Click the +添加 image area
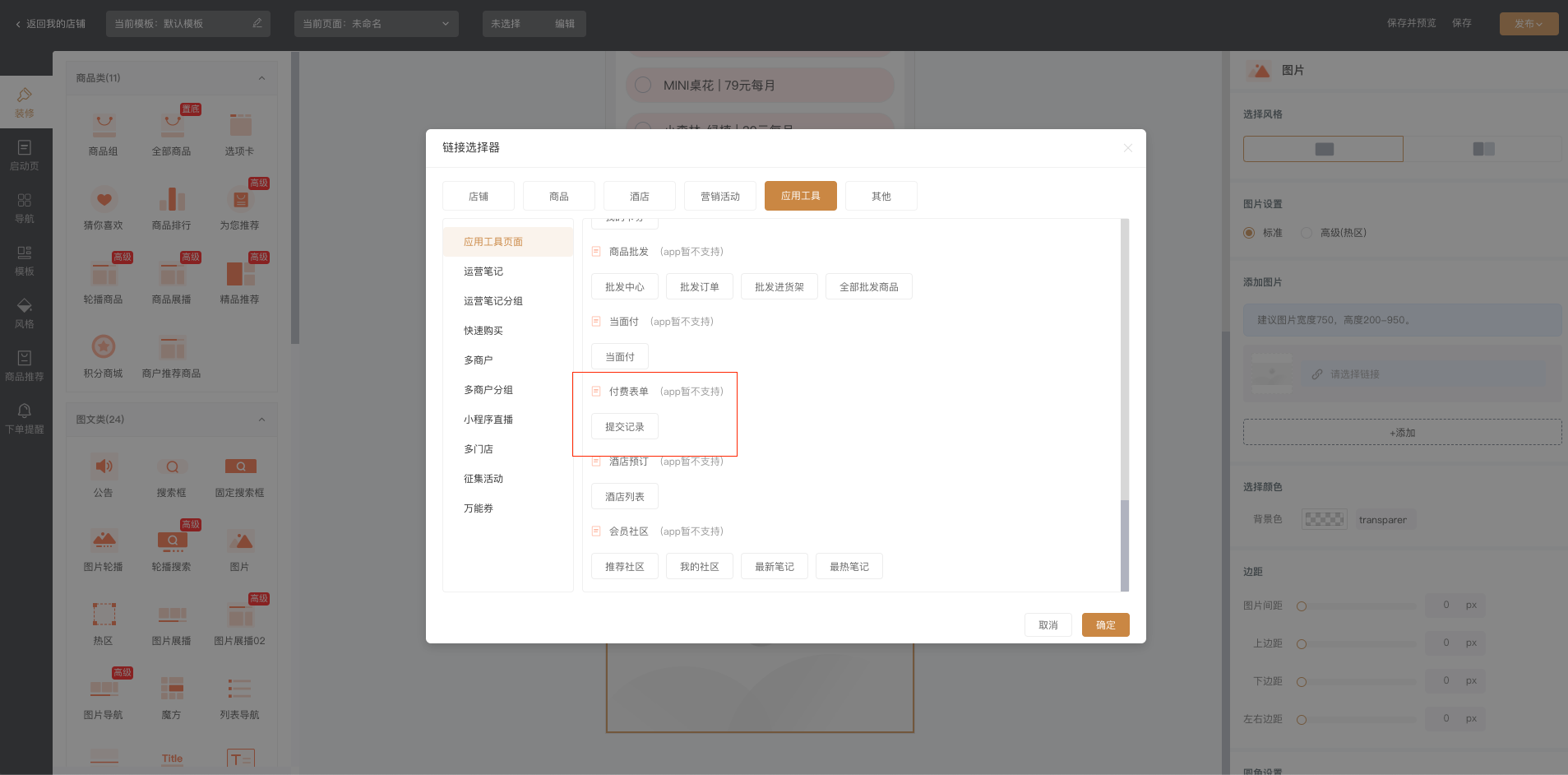Image resolution: width=1568 pixels, height=775 pixels. (1402, 432)
